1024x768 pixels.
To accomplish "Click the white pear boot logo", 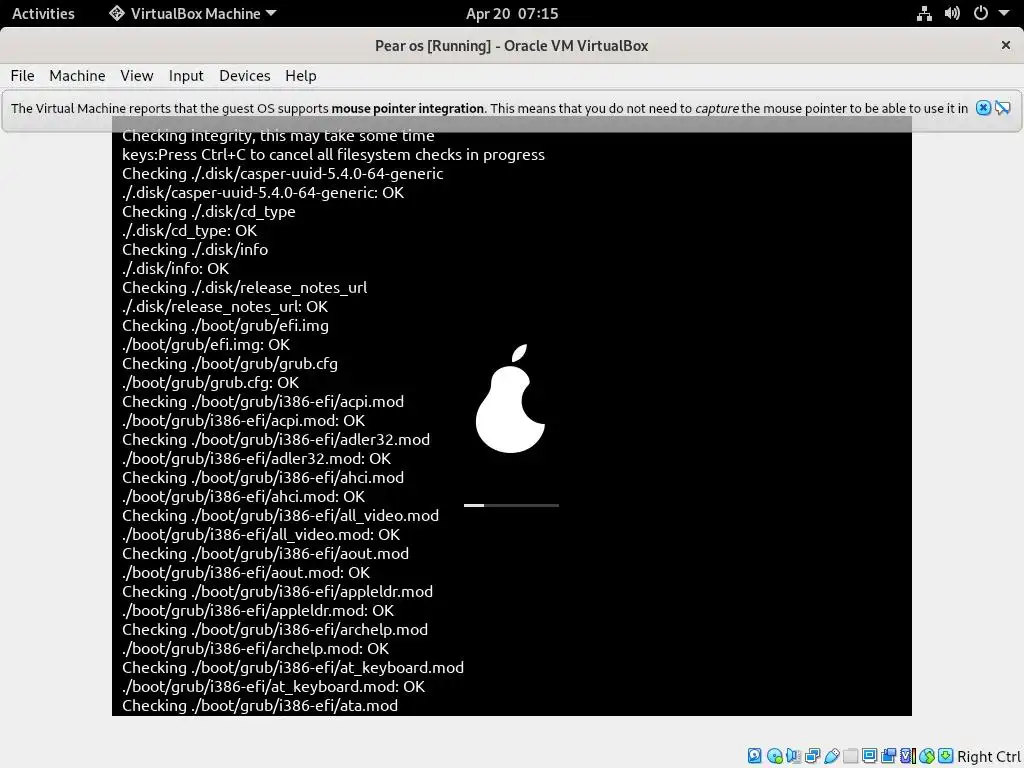I will pos(511,398).
